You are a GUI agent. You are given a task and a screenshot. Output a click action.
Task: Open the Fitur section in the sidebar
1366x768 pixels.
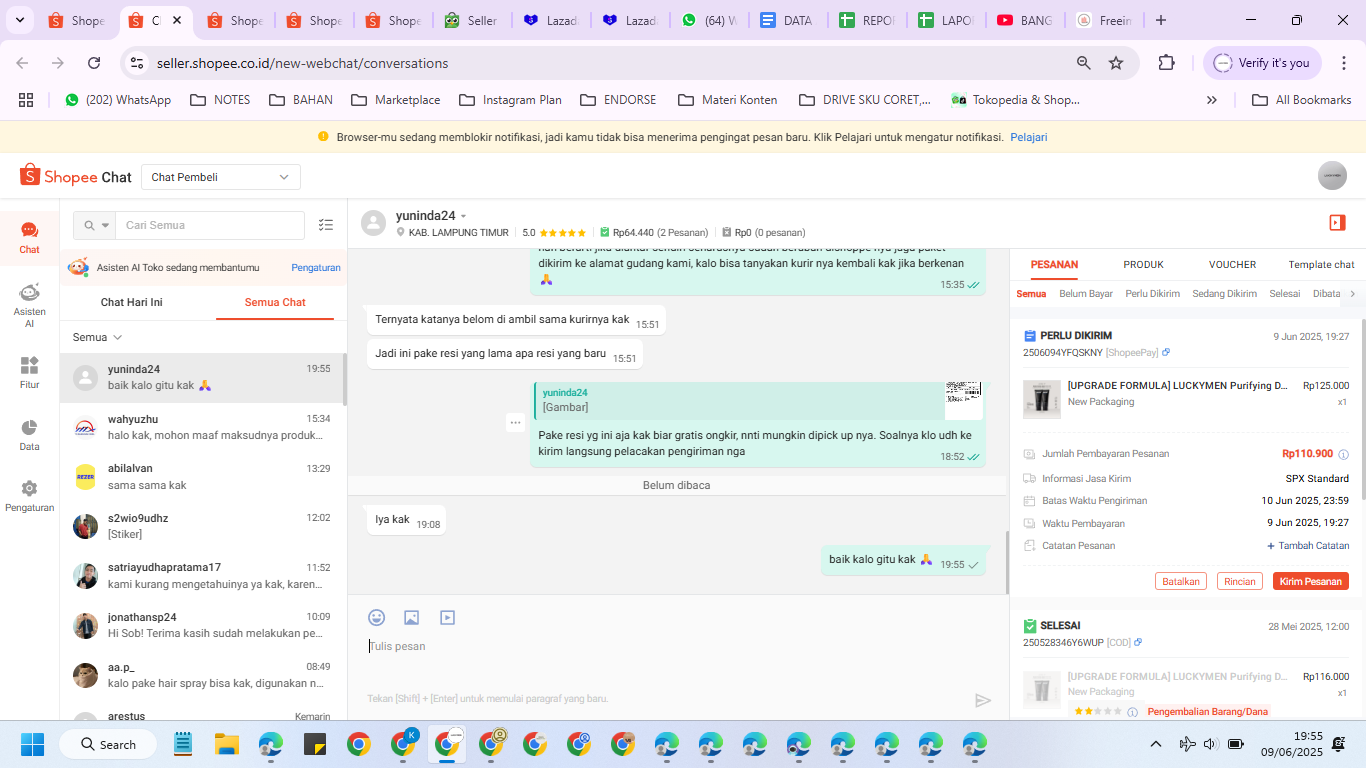pos(29,373)
